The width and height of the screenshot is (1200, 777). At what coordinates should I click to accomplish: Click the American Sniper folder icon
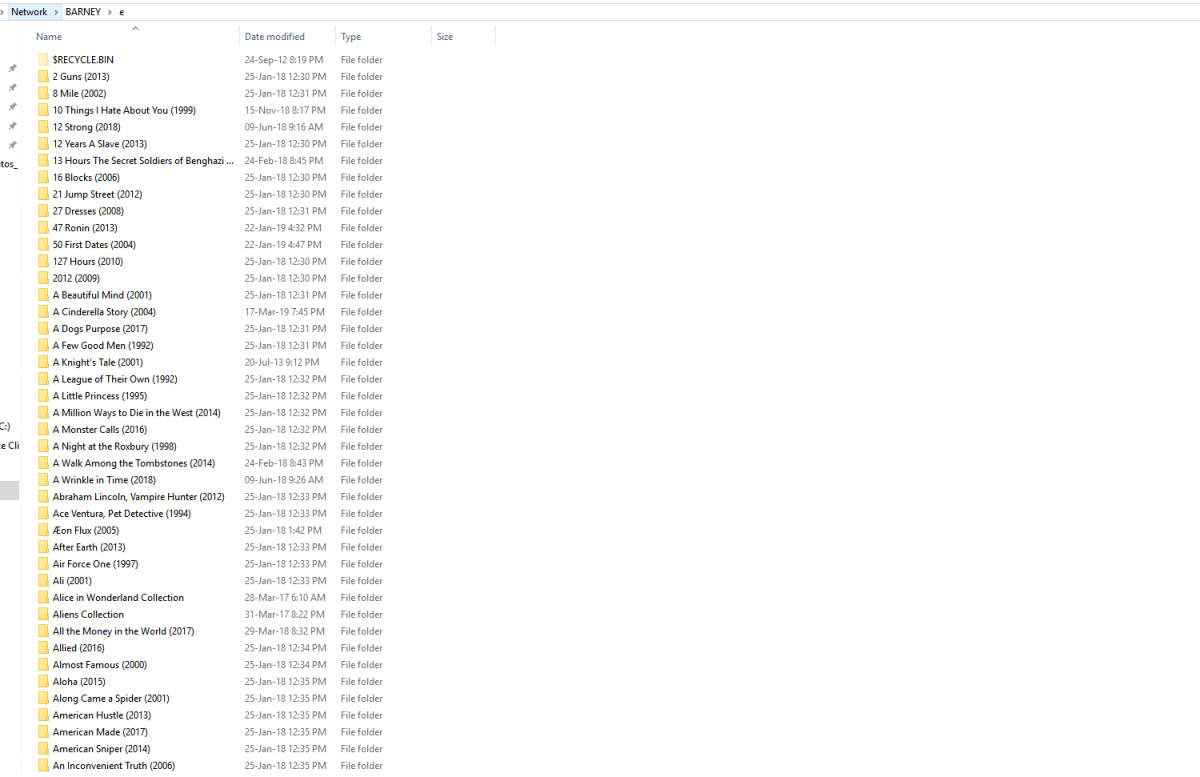pyautogui.click(x=43, y=749)
